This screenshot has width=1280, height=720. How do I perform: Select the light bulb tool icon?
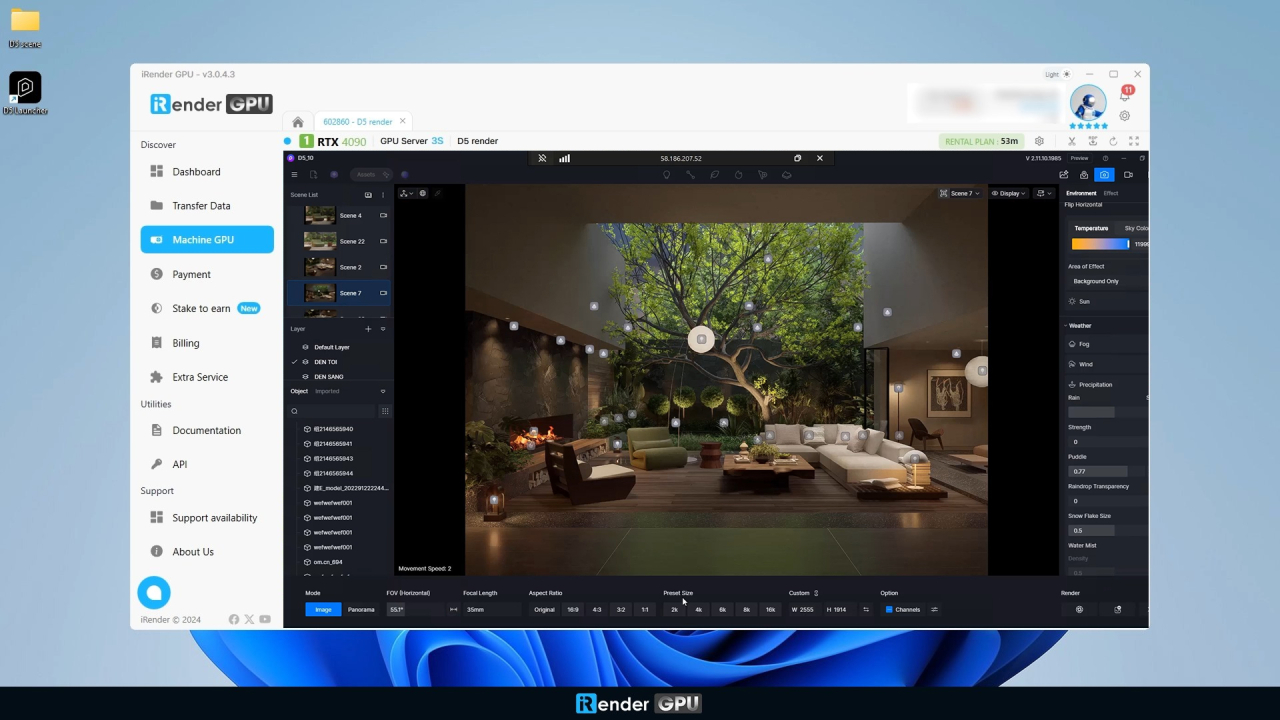click(x=666, y=175)
